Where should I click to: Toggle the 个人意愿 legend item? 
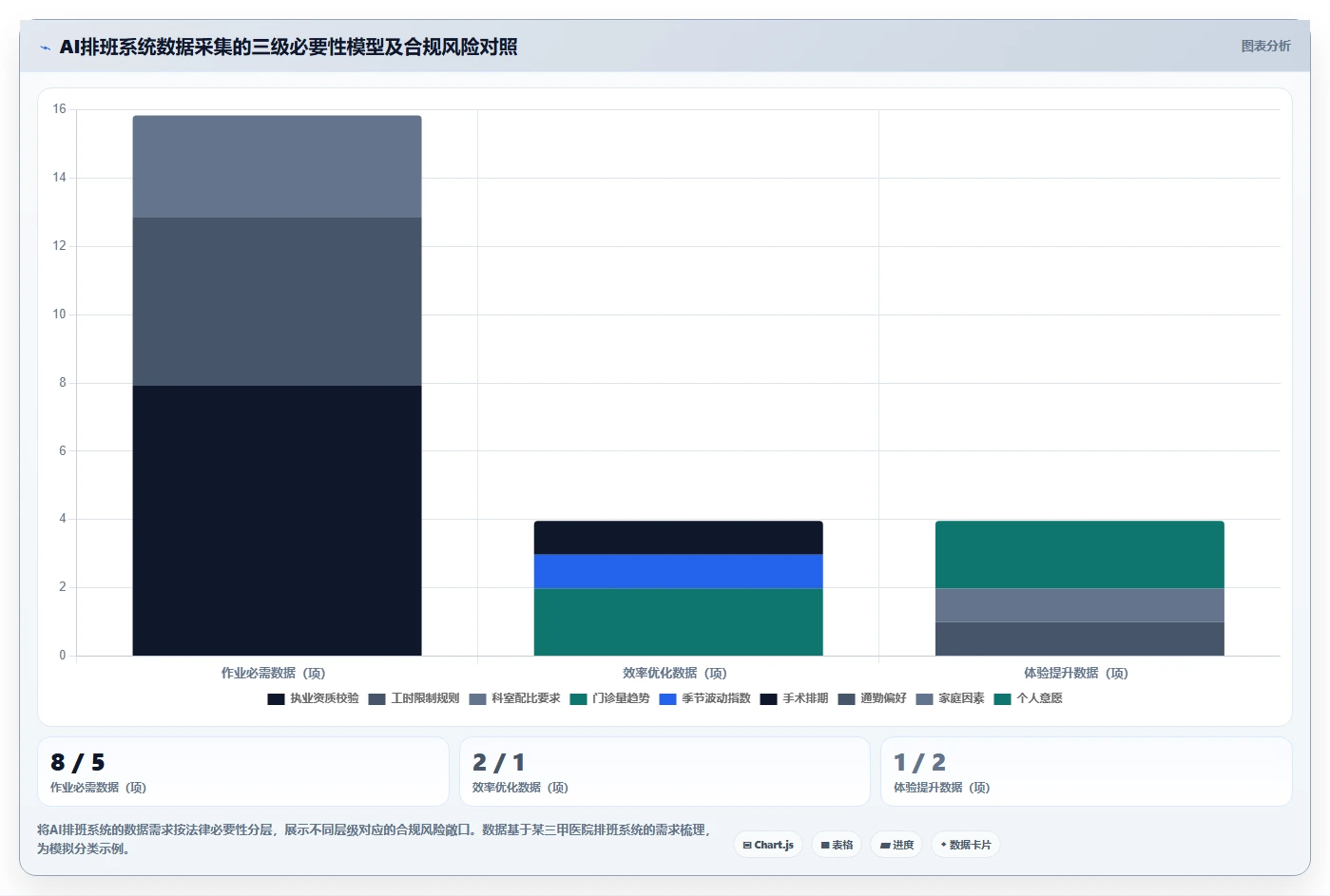pyautogui.click(x=1028, y=698)
